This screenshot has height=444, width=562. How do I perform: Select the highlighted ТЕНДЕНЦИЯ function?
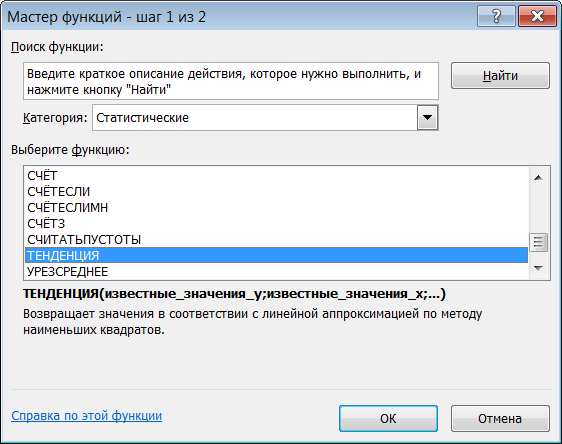click(276, 256)
